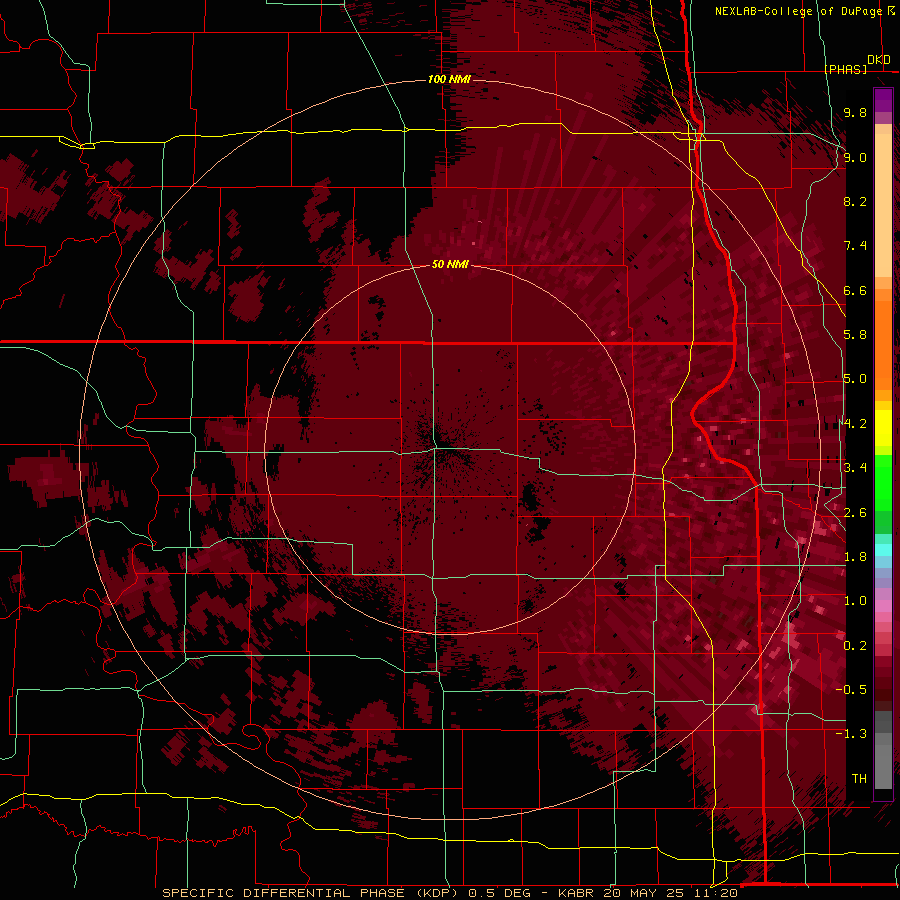
Task: Click the 9.0 value on the color scale
Action: point(855,157)
